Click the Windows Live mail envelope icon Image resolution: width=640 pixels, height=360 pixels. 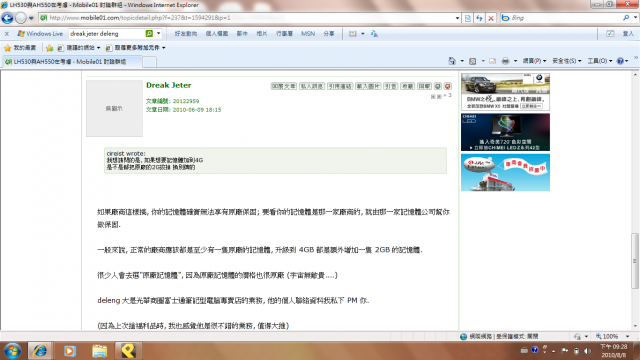click(x=353, y=34)
